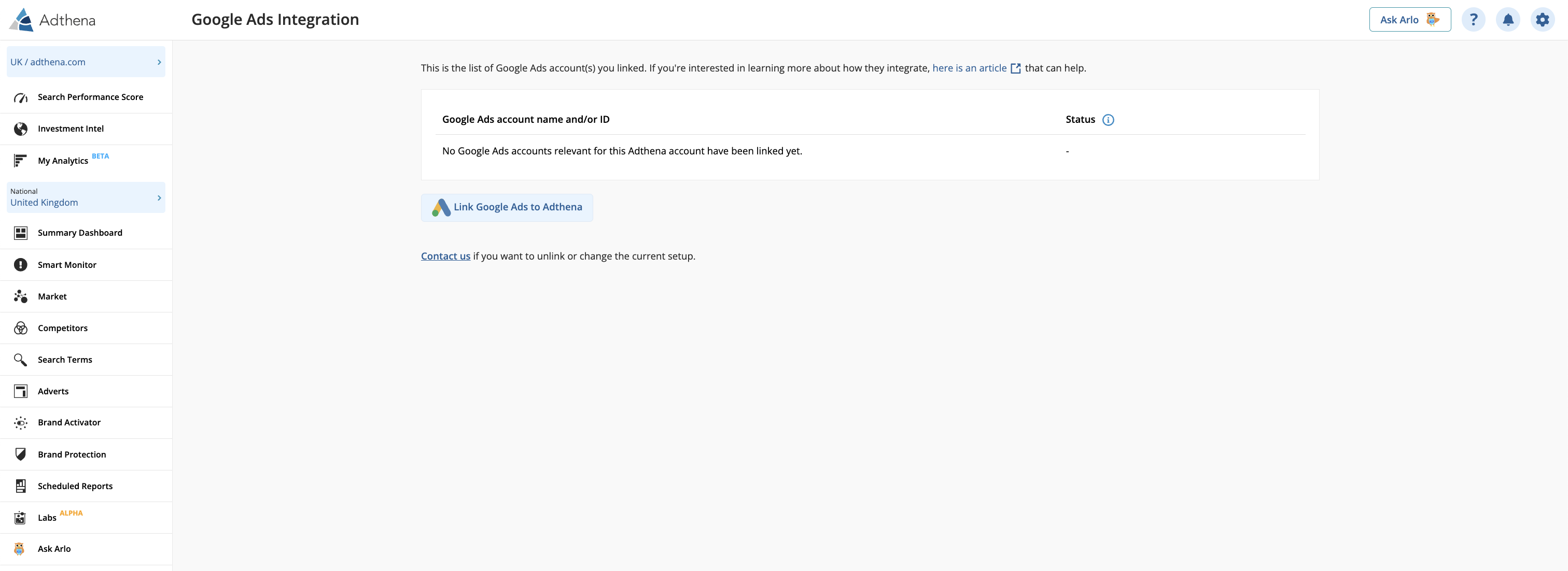Click the Search Terms magnifier icon

(x=21, y=360)
